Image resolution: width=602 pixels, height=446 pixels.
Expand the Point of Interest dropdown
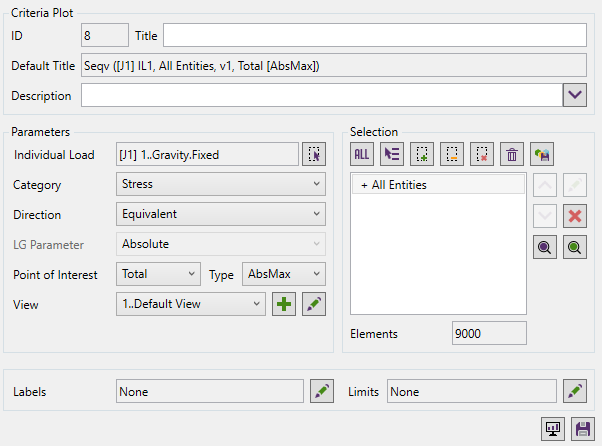click(158, 274)
